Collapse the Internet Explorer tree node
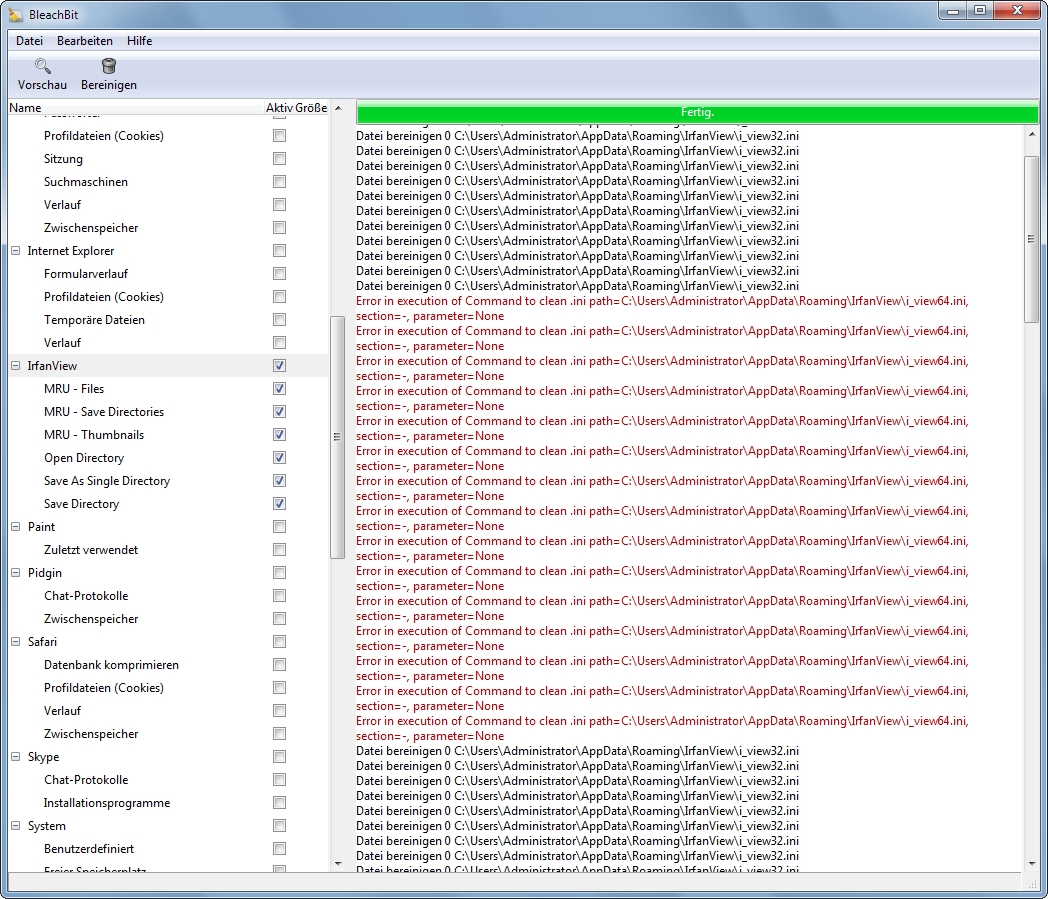1048x899 pixels. pos(16,251)
